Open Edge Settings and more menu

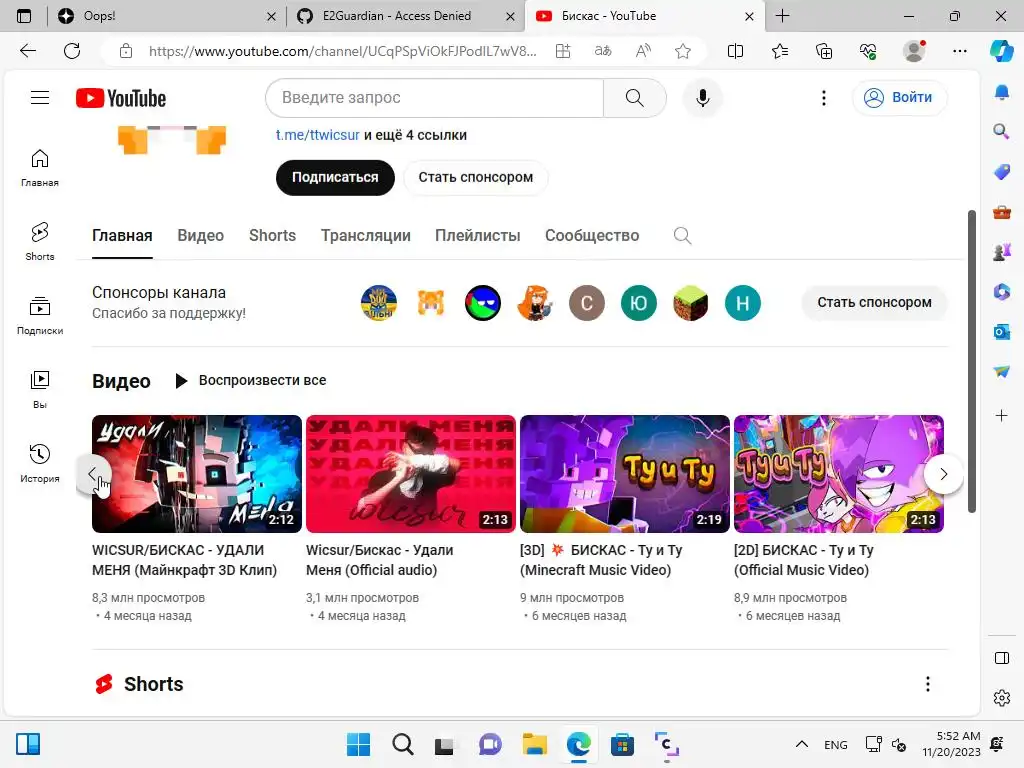[959, 51]
